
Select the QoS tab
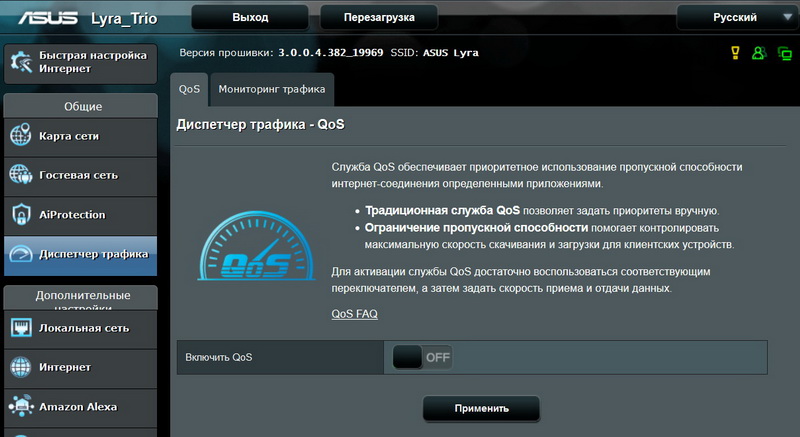(189, 89)
